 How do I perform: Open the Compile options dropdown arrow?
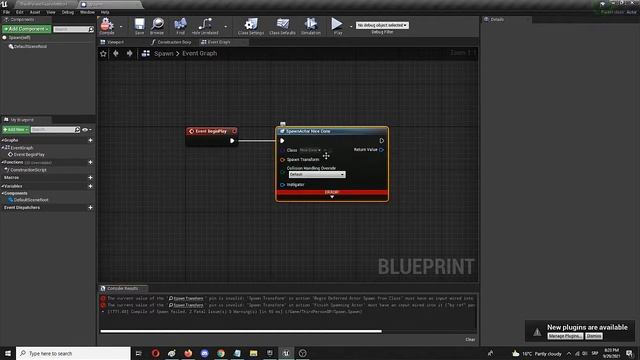(121, 27)
